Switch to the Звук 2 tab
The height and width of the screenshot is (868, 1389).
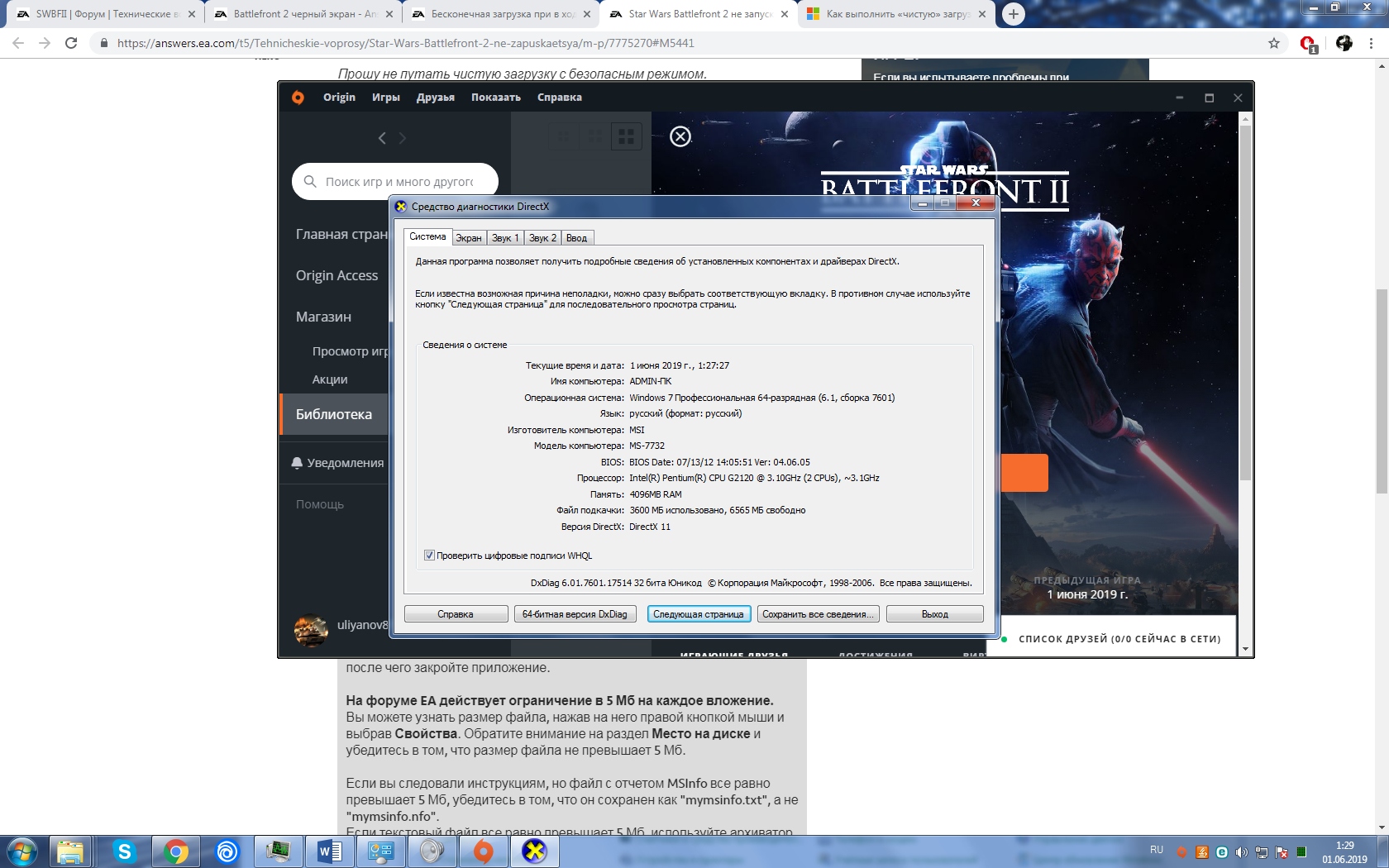point(542,238)
